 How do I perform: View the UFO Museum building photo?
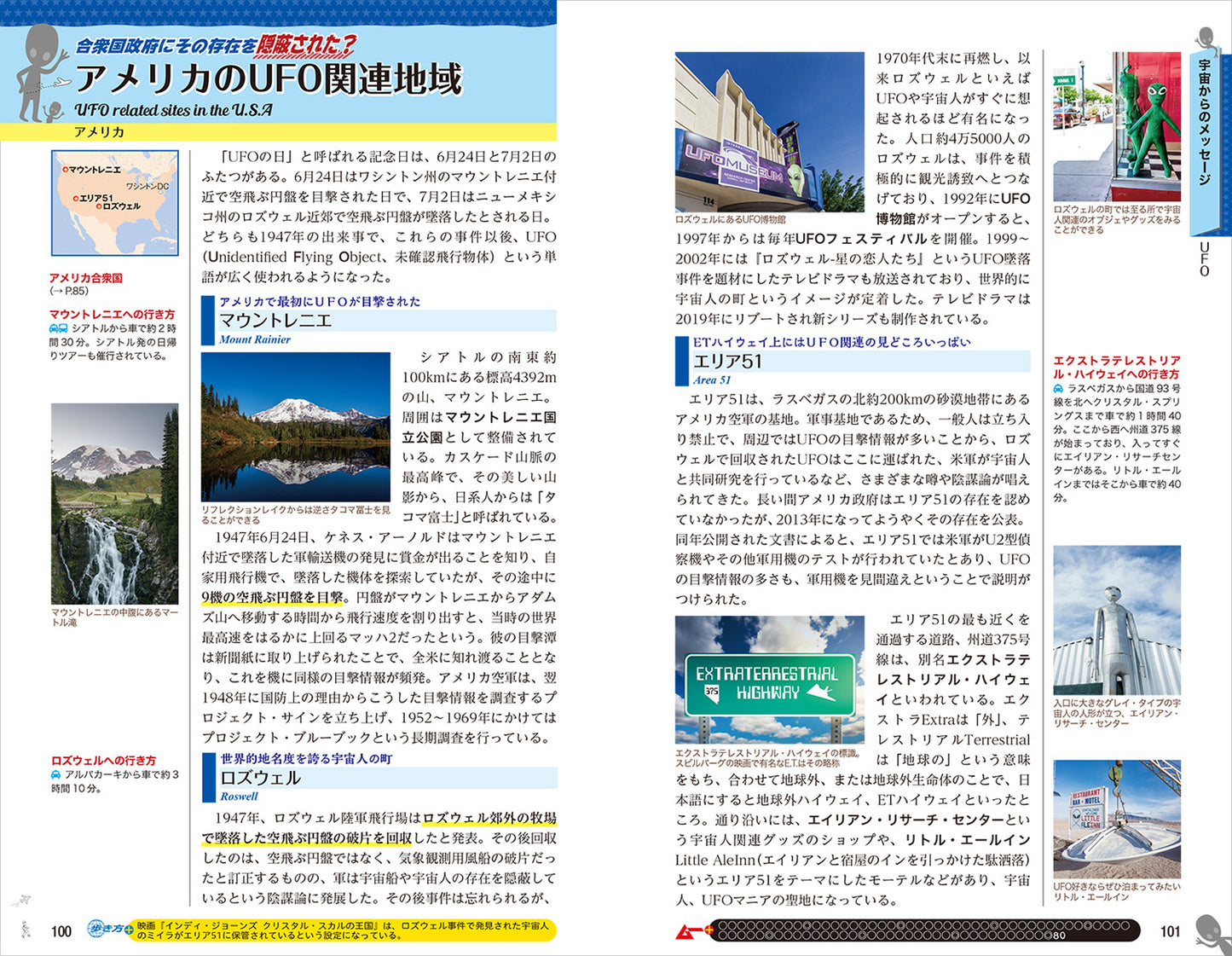(x=769, y=132)
